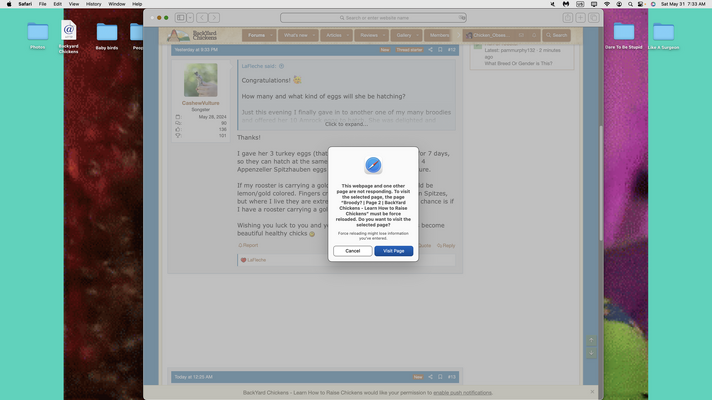Bookmark post #12

440,49
